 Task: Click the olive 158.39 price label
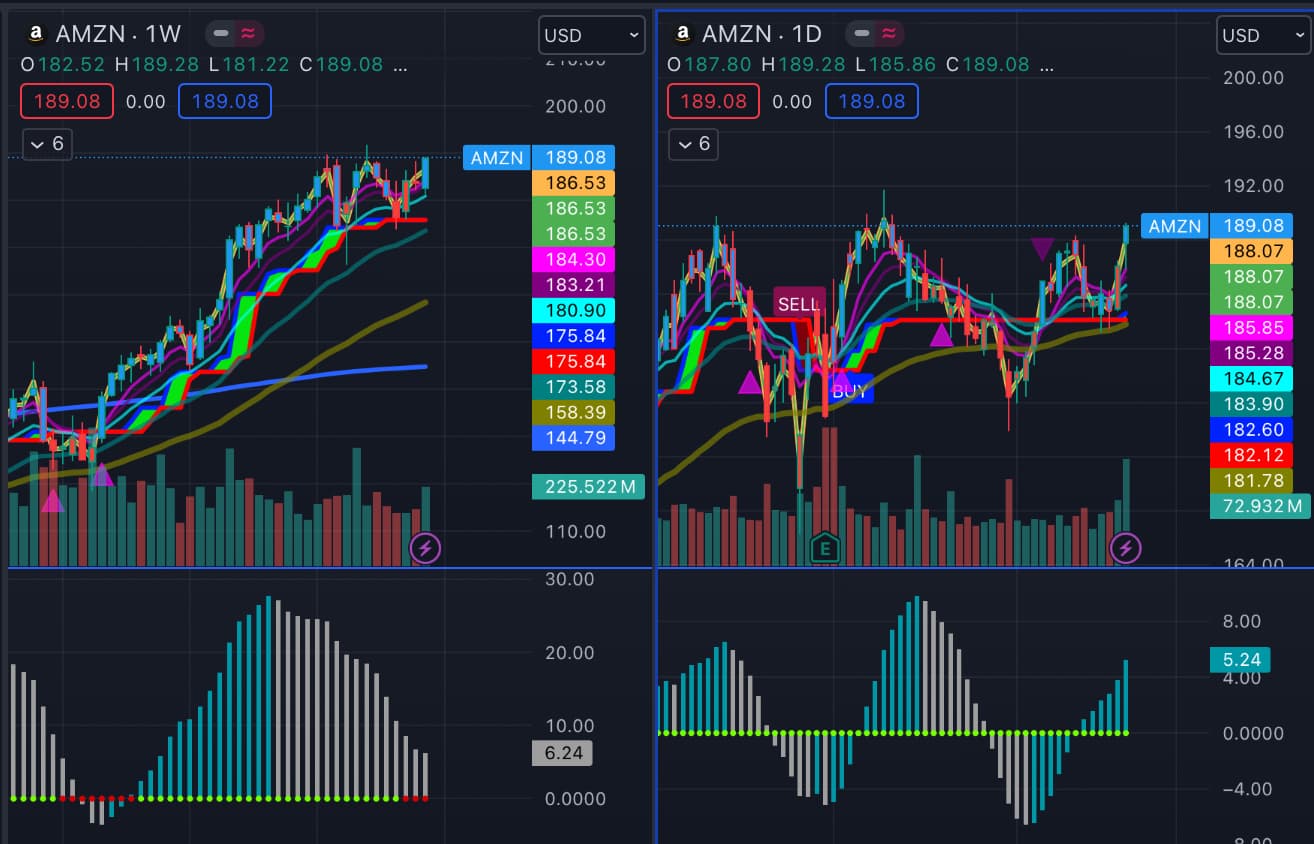[574, 413]
